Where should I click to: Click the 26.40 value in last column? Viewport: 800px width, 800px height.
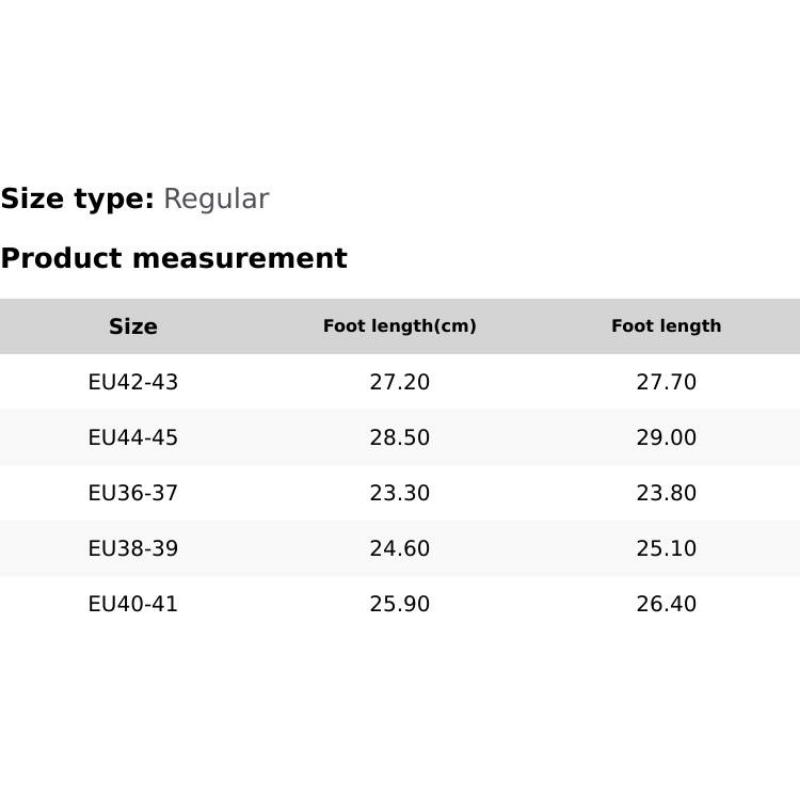pos(666,604)
